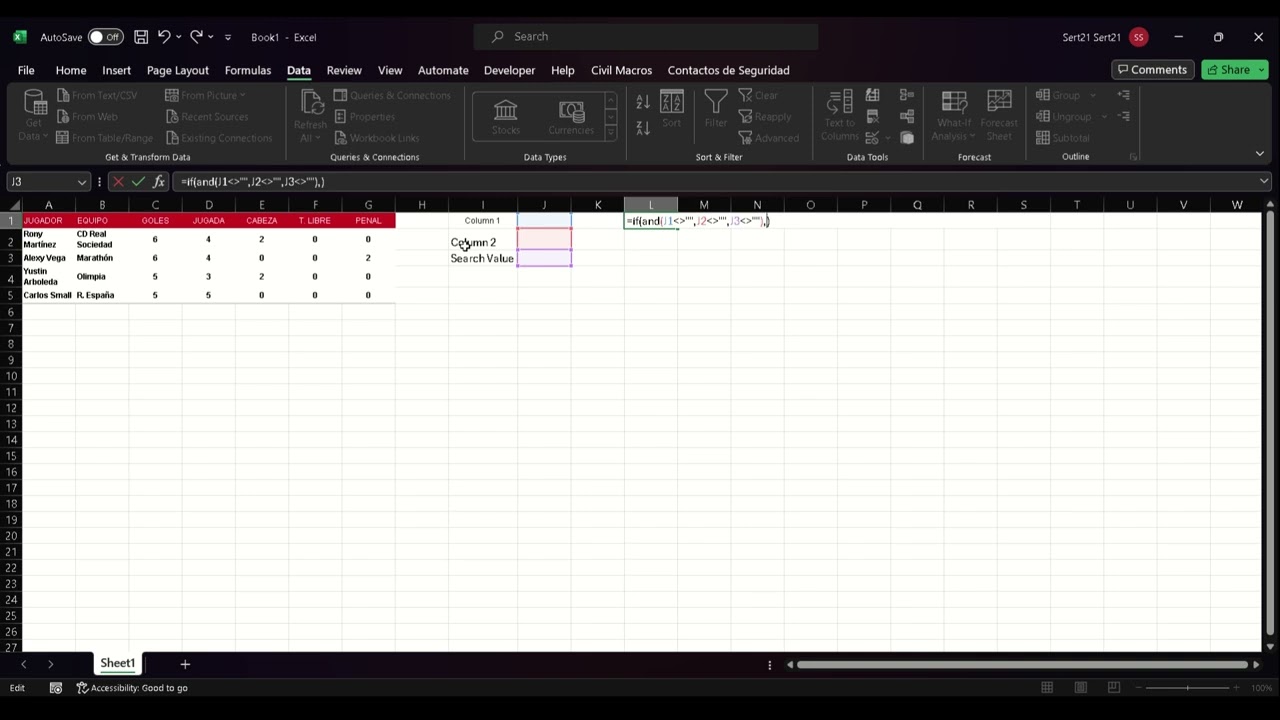Open the Group dropdown arrow
The image size is (1280, 720).
pyautogui.click(x=1093, y=95)
